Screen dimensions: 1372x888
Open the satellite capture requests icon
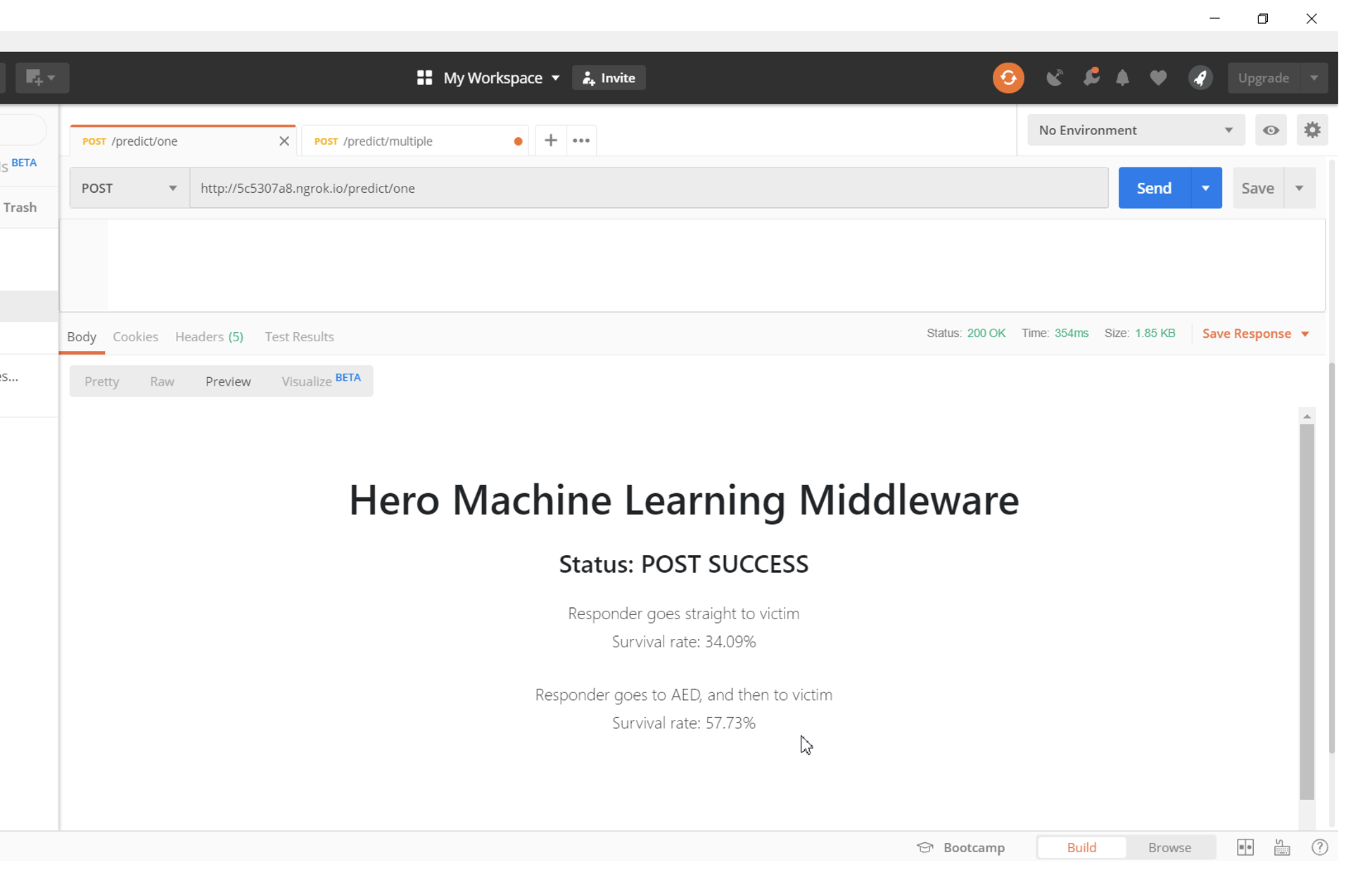1054,78
